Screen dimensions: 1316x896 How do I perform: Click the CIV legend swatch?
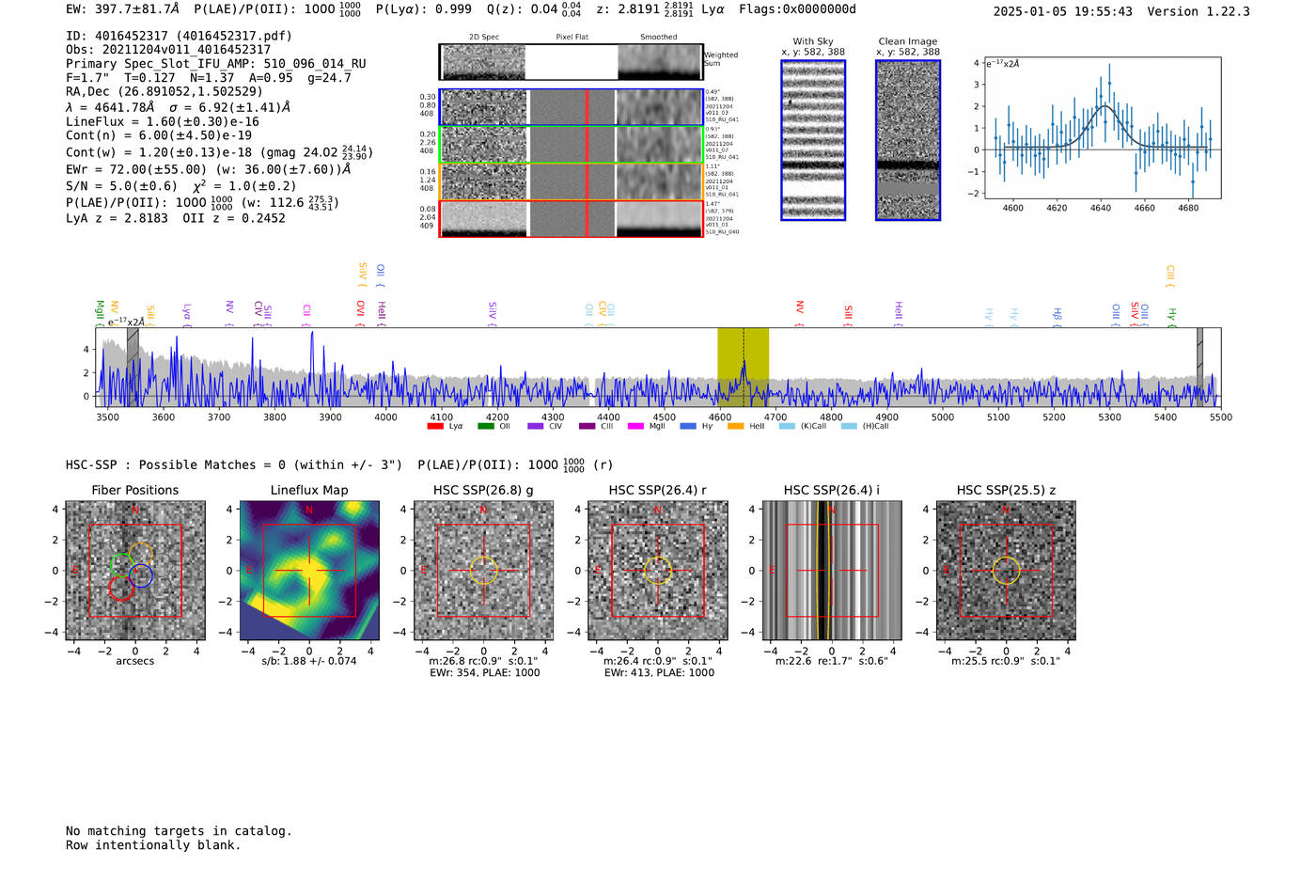pos(536,427)
